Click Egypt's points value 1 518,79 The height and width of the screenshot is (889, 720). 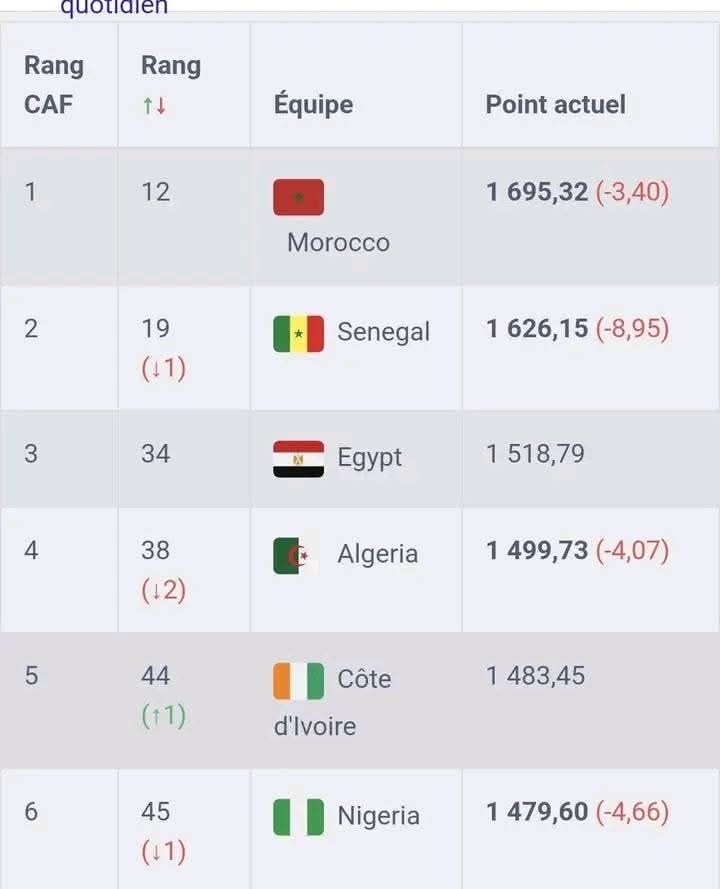(535, 454)
